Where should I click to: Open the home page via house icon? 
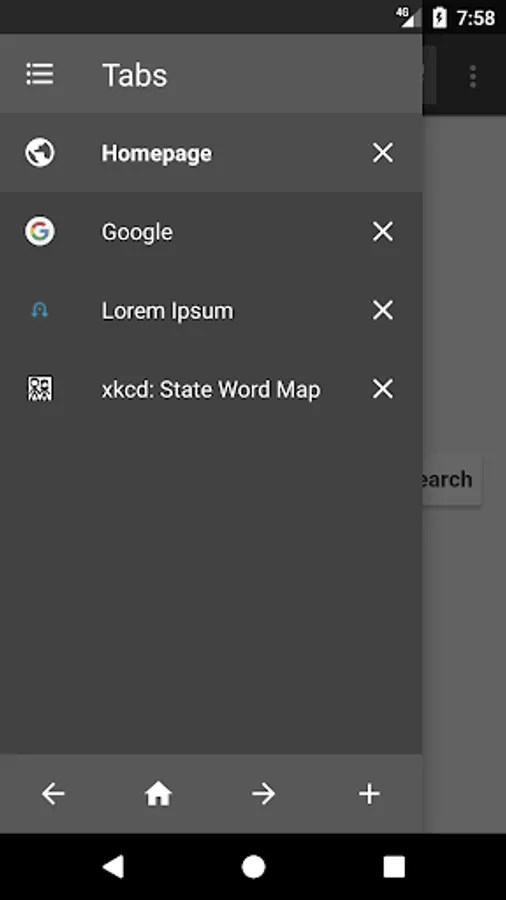coord(158,794)
